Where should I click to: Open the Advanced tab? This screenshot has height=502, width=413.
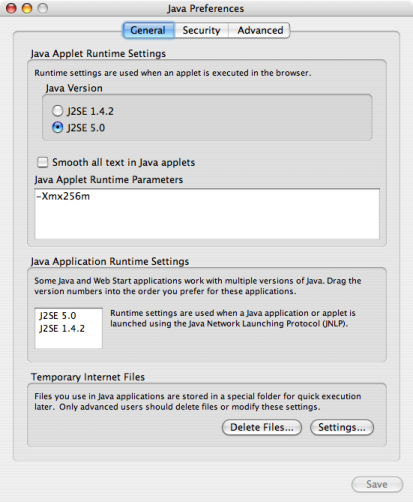coord(260,30)
